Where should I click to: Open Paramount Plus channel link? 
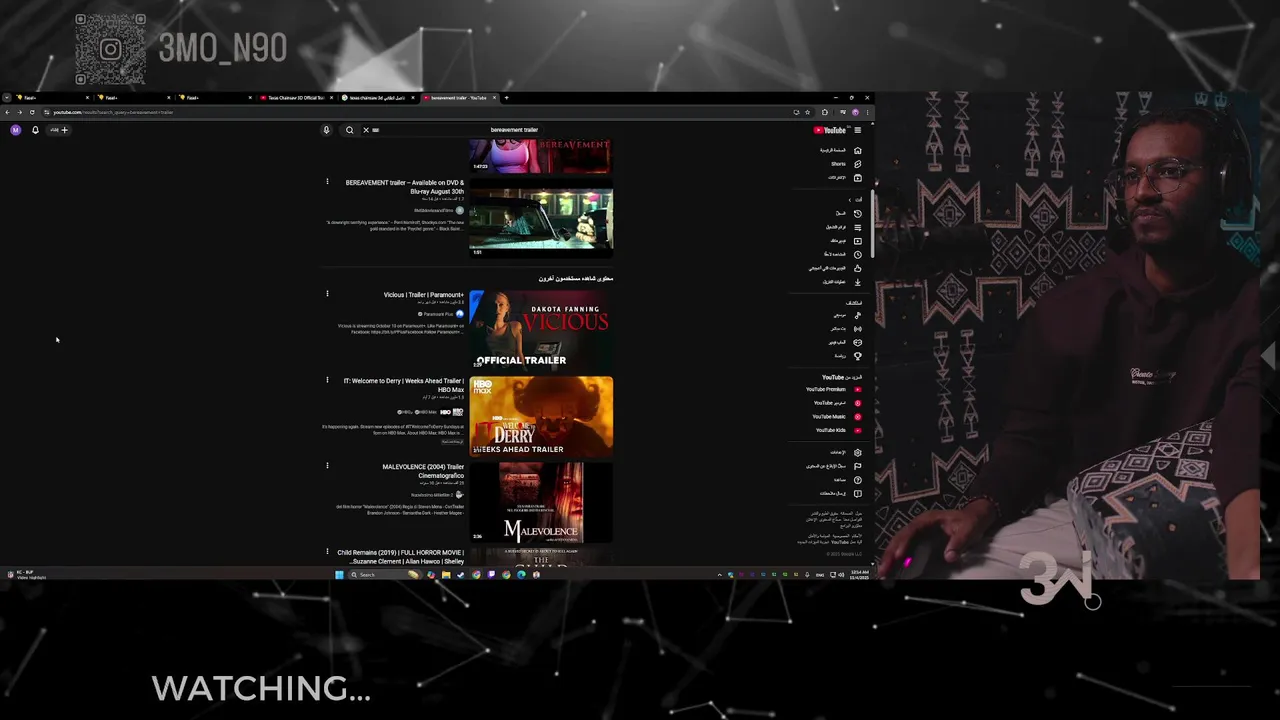click(438, 314)
